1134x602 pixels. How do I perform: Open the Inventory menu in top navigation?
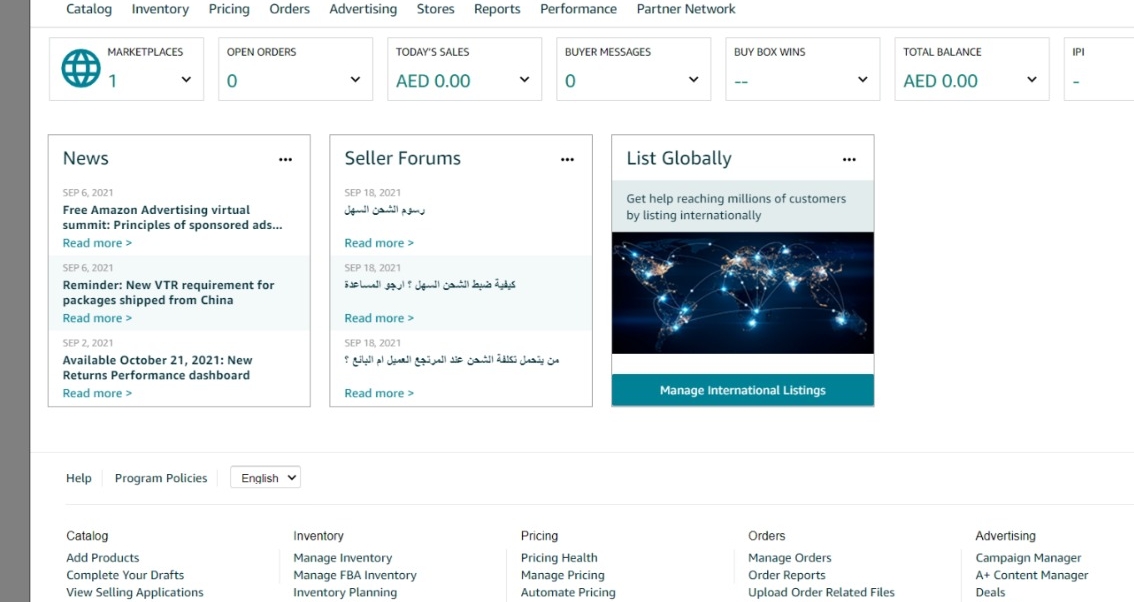(160, 9)
